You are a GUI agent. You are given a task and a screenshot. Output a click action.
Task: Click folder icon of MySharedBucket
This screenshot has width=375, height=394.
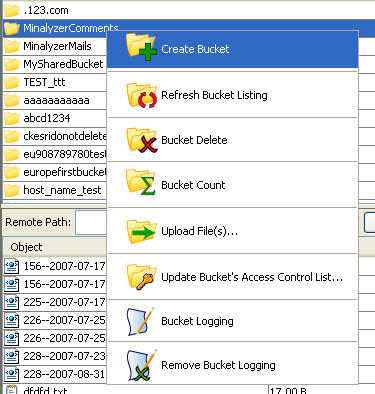pyautogui.click(x=12, y=64)
